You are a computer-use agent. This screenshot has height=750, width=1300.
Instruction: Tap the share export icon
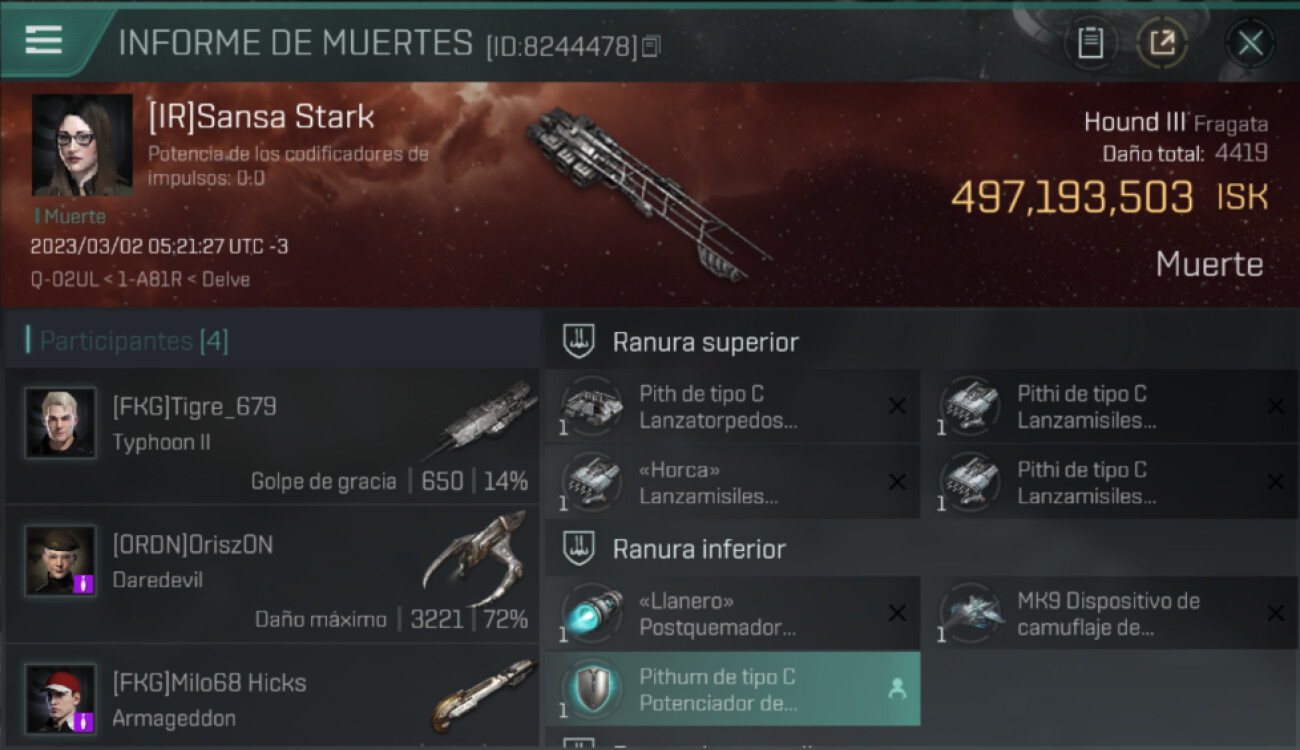1162,43
